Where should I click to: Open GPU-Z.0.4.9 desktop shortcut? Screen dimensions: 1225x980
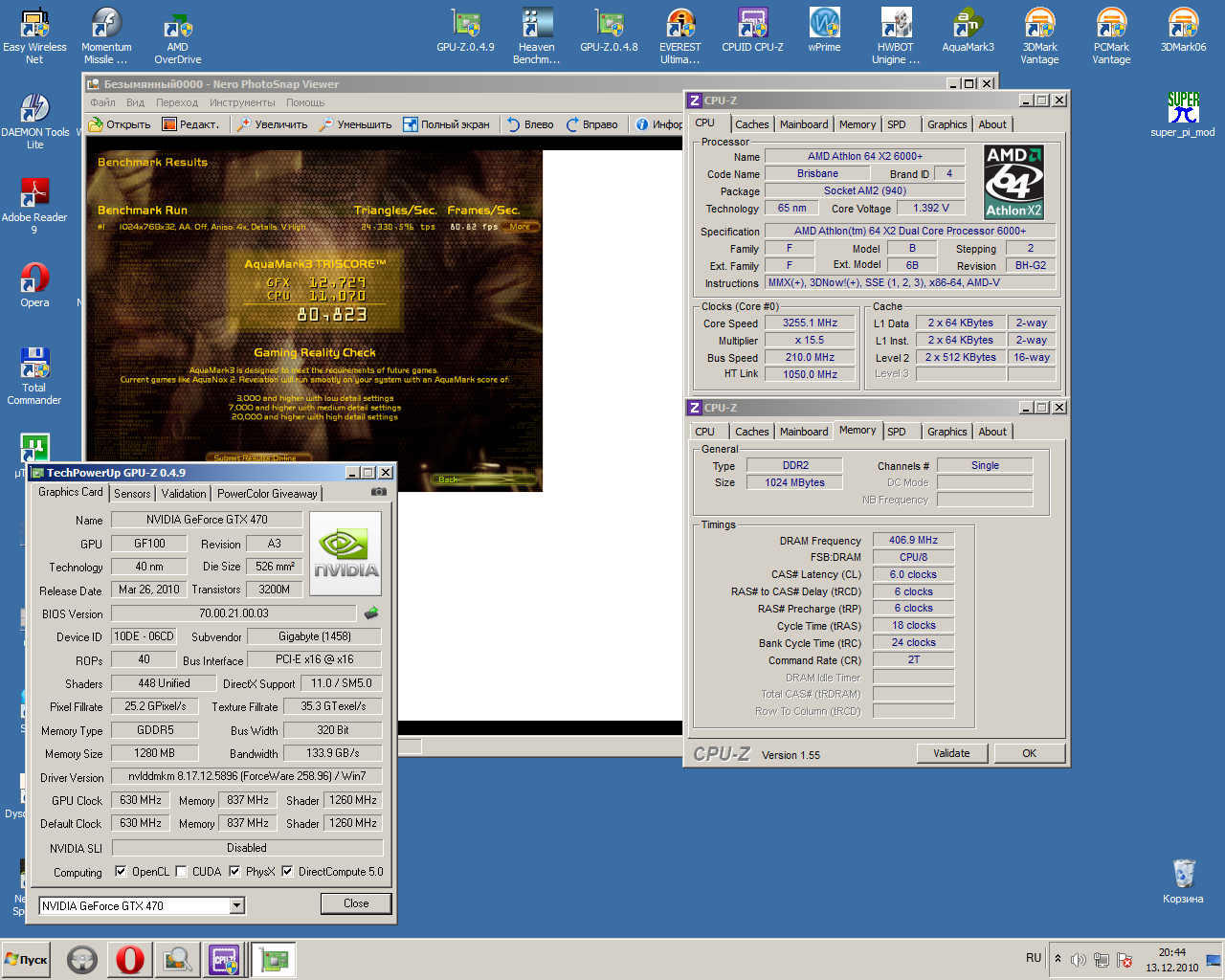[465, 31]
